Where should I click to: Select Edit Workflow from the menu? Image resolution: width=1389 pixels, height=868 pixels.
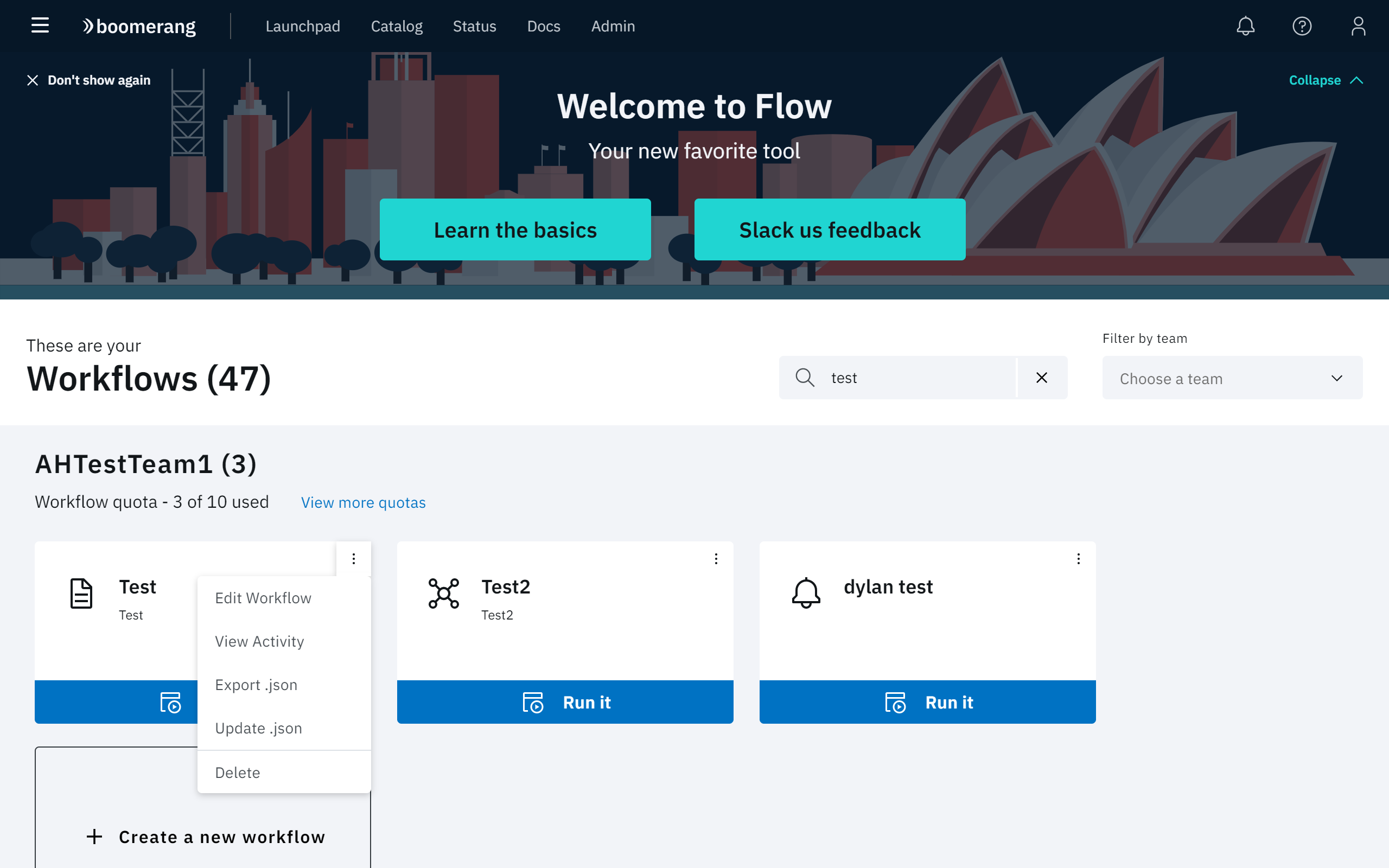pos(284,598)
